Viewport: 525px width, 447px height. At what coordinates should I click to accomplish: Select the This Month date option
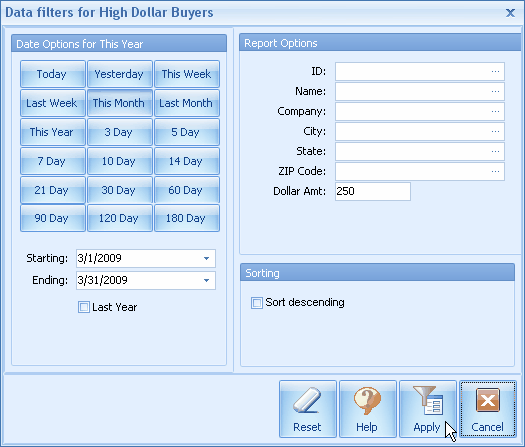[x=120, y=103]
